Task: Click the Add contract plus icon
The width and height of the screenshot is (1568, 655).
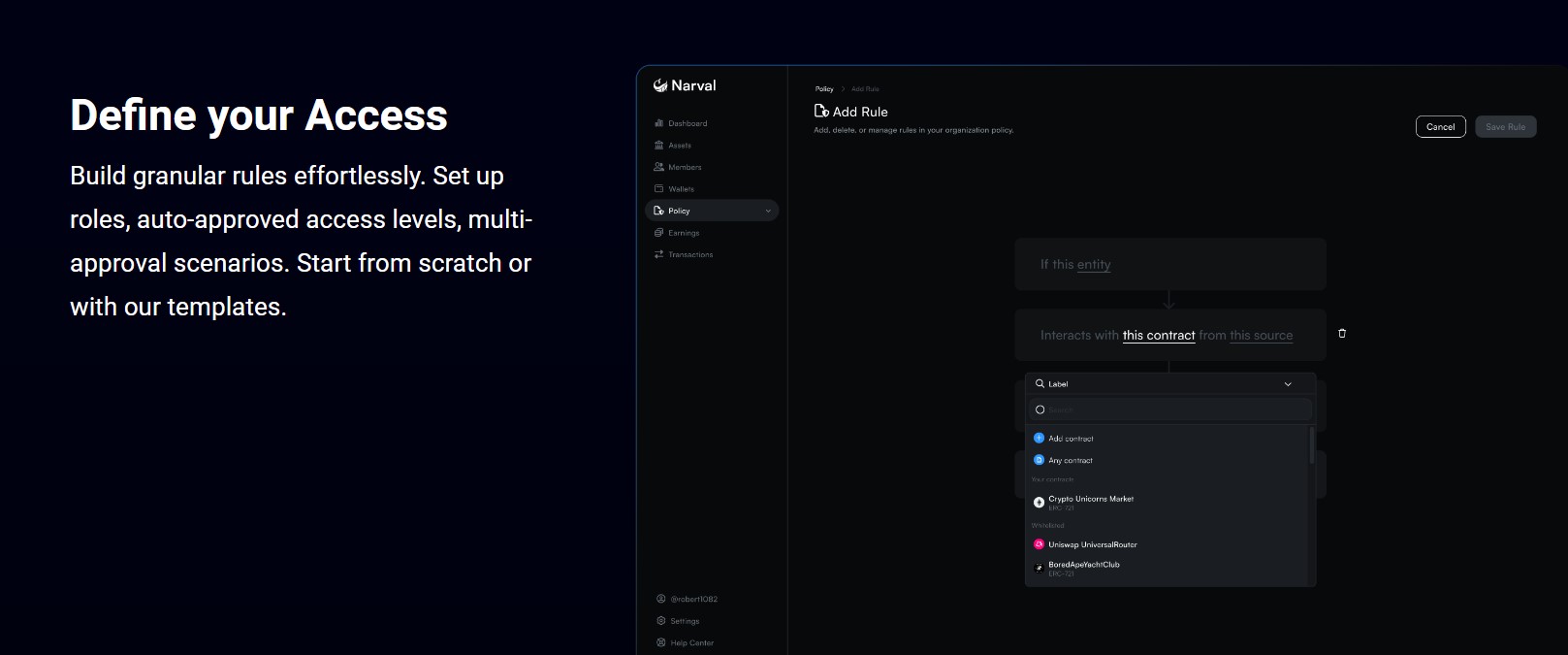Action: 1039,439
